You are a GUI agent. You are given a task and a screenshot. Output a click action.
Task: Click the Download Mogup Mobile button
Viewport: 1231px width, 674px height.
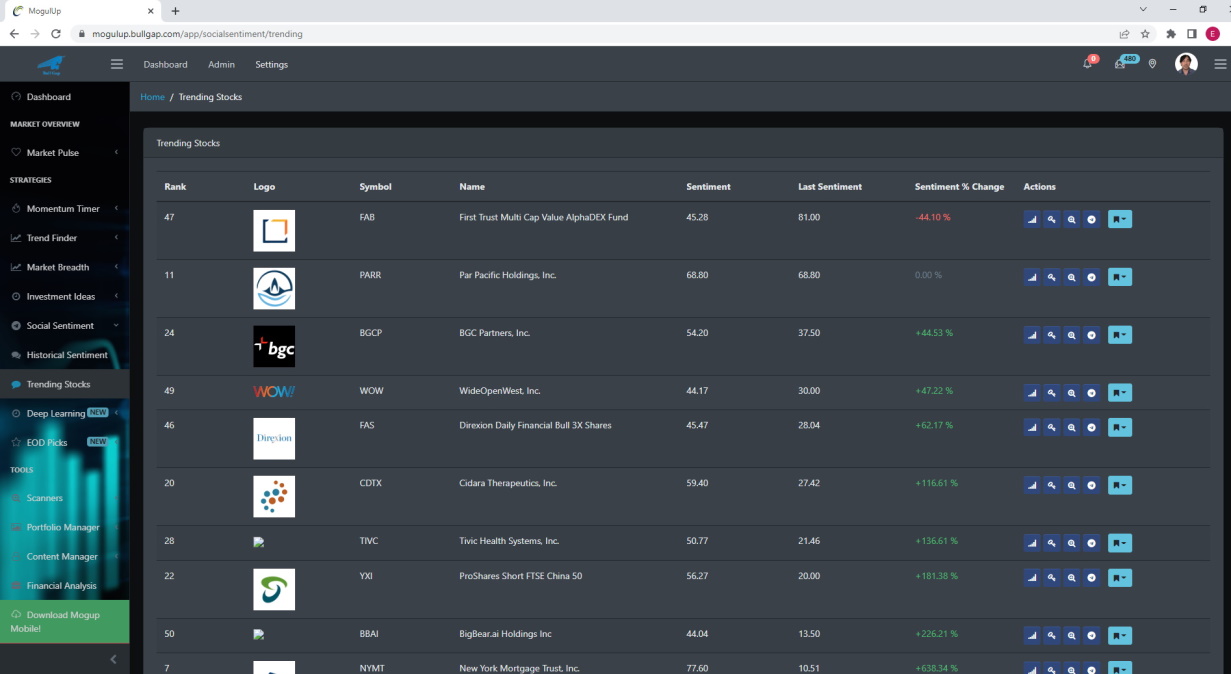tap(64, 621)
